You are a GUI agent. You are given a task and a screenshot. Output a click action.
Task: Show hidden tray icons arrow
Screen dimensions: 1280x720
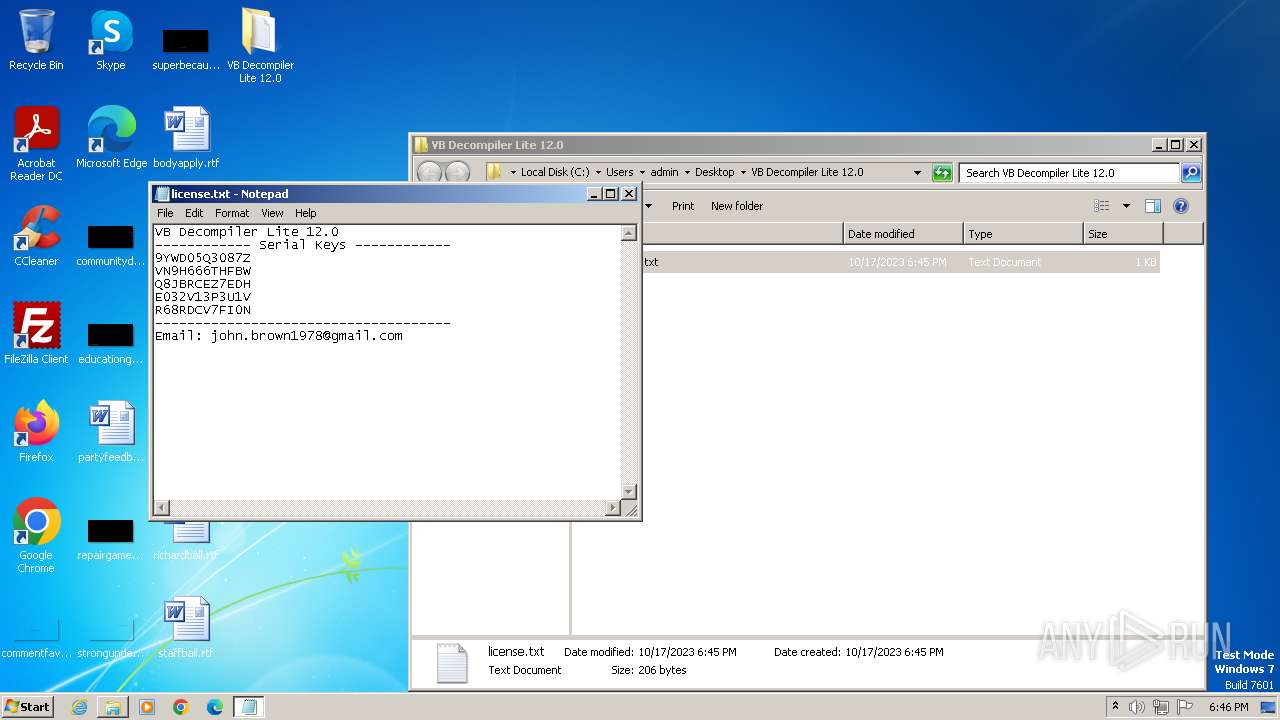point(1115,707)
